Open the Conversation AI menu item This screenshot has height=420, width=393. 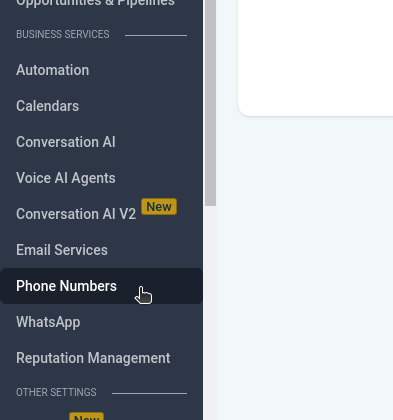pos(66,142)
